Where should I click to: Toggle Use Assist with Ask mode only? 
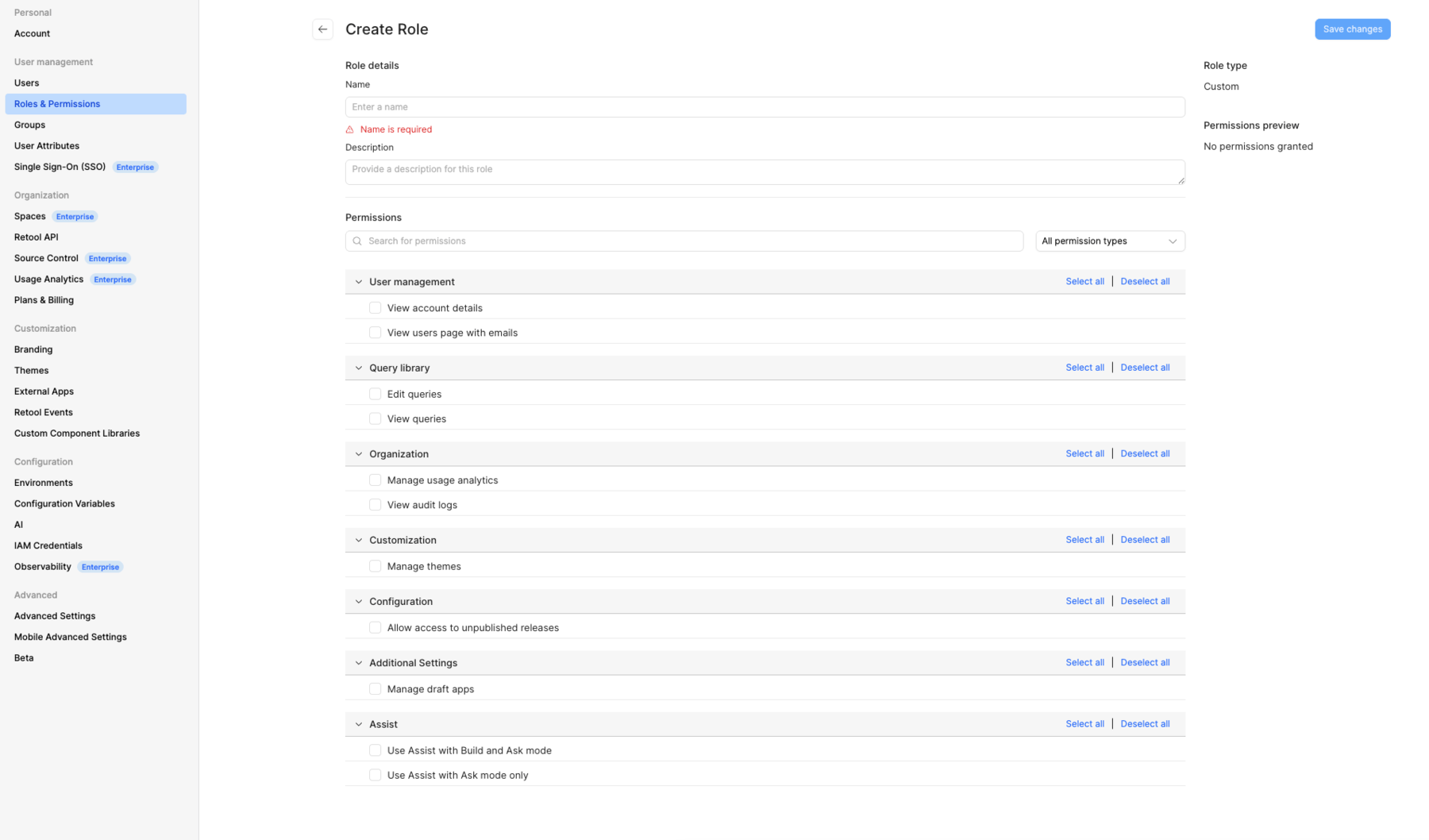click(375, 775)
